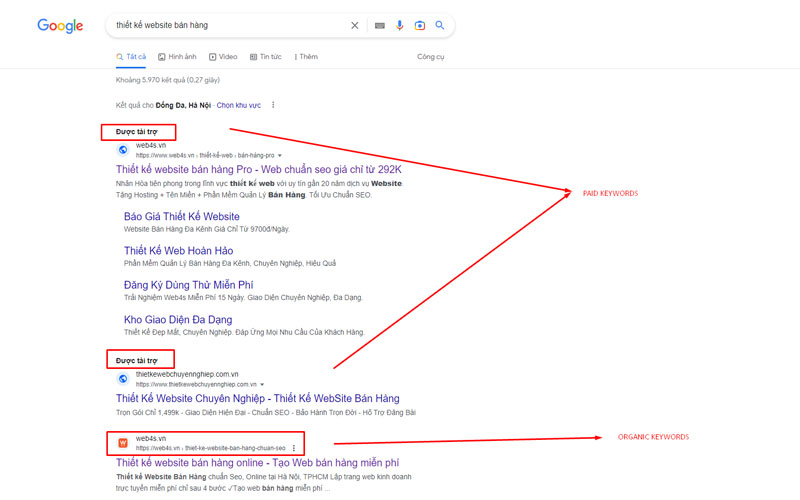Open the Thêm more menu
Image resolution: width=800 pixels, height=500 pixels.
point(306,57)
